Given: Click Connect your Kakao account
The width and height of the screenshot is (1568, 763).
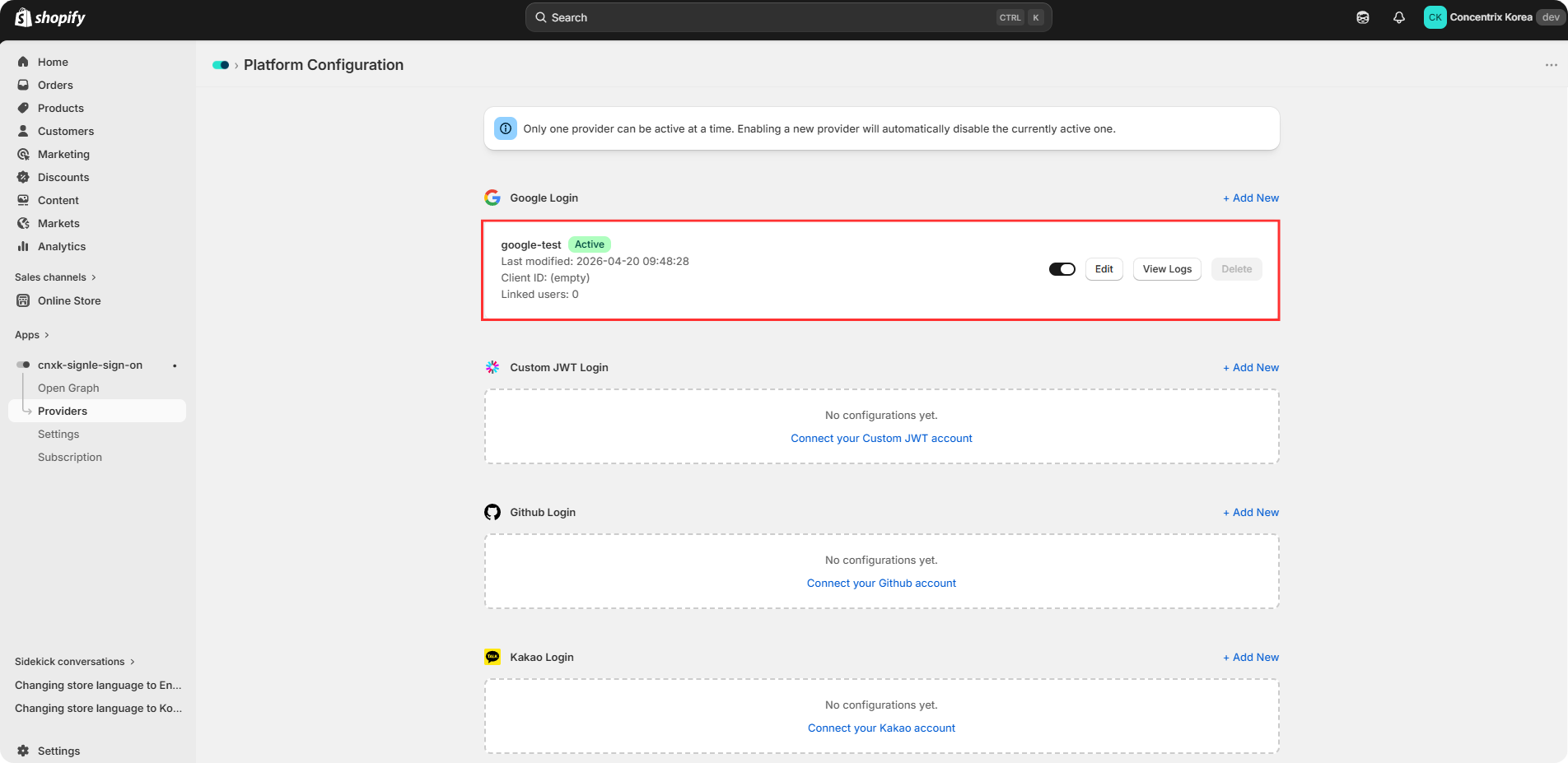Looking at the screenshot, I should [881, 728].
